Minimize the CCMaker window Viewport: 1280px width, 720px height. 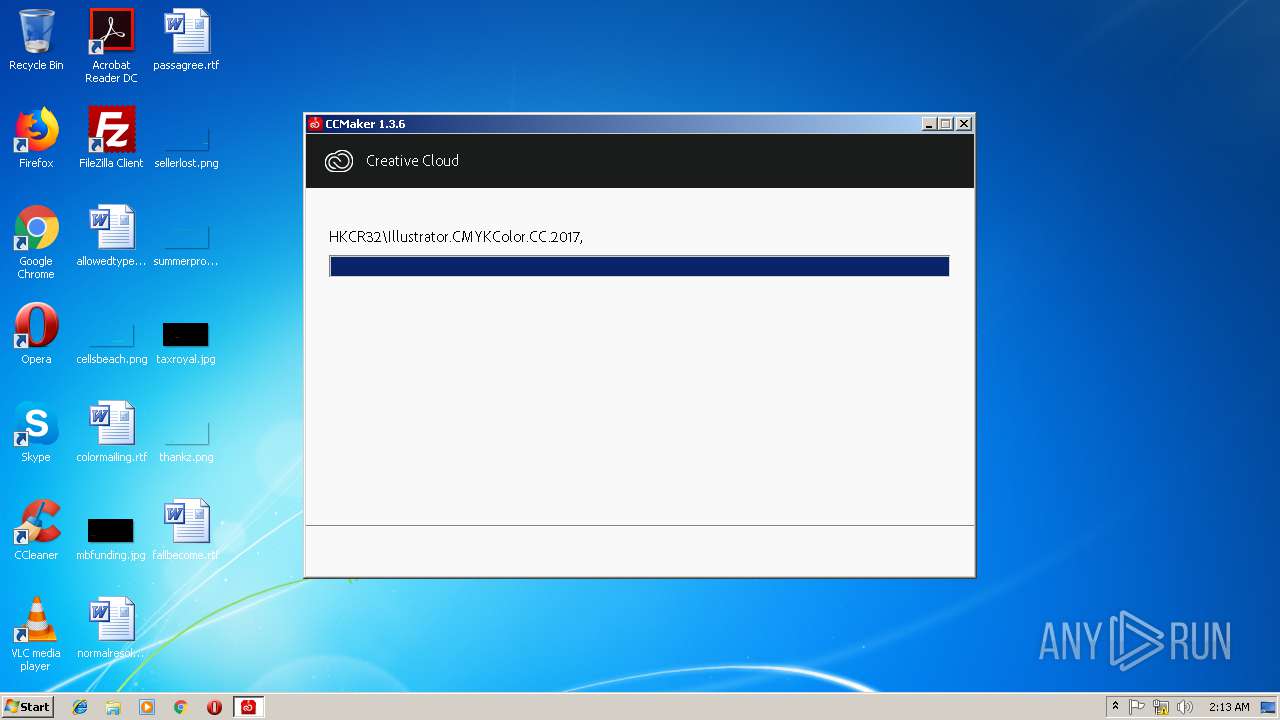point(929,124)
